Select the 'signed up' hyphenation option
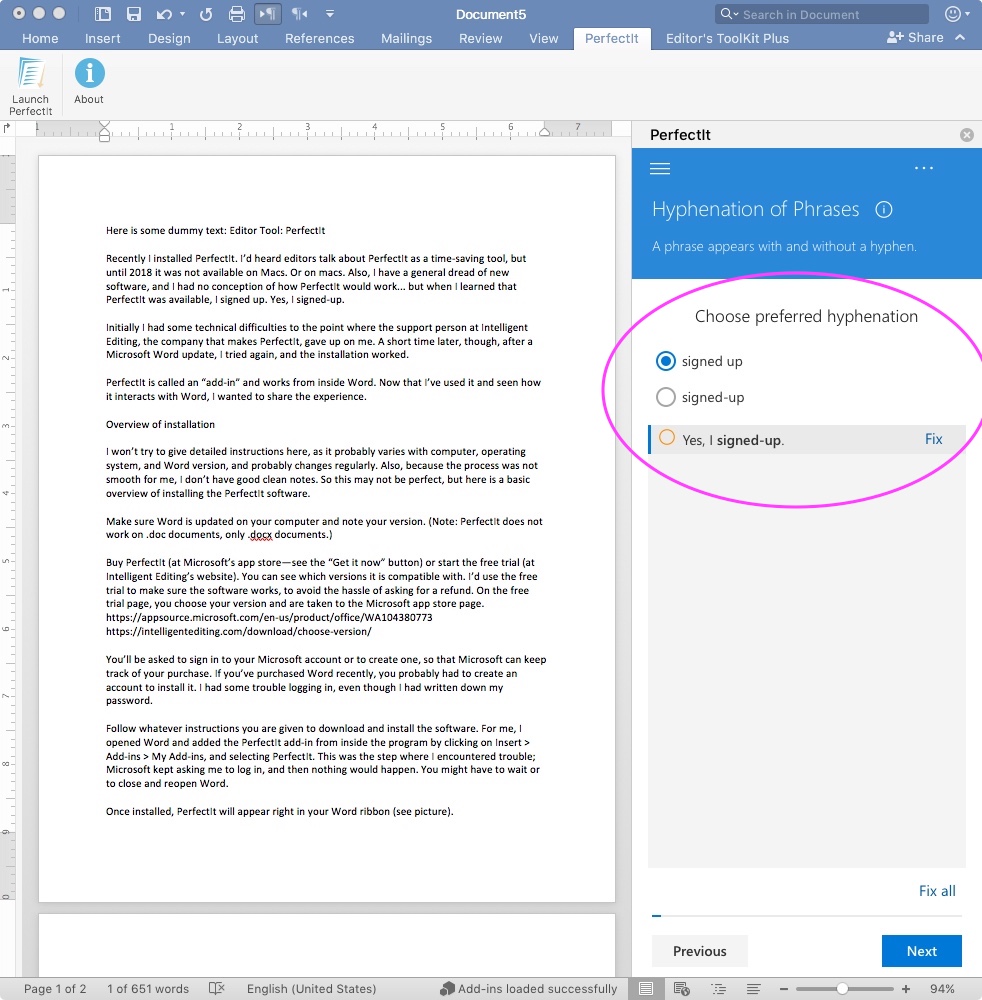This screenshot has height=1000, width=982. pyautogui.click(x=665, y=361)
